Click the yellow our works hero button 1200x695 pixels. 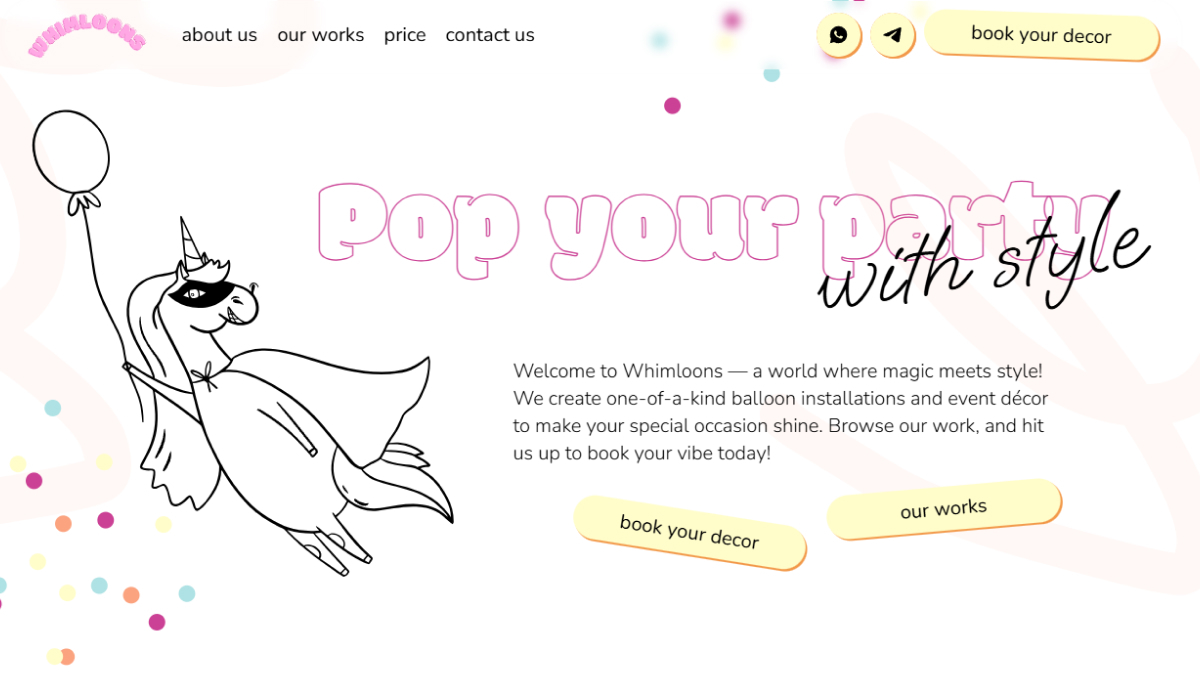tap(944, 509)
